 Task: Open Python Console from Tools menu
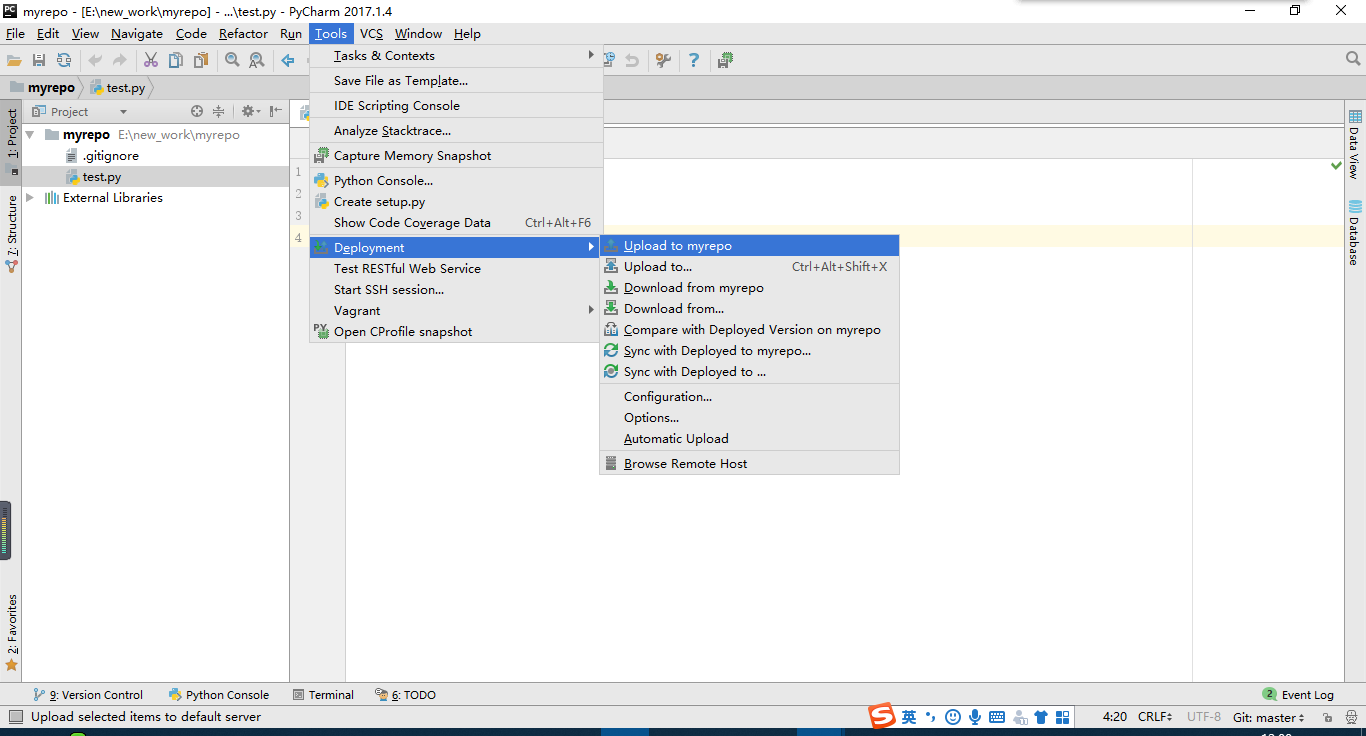click(456, 181)
